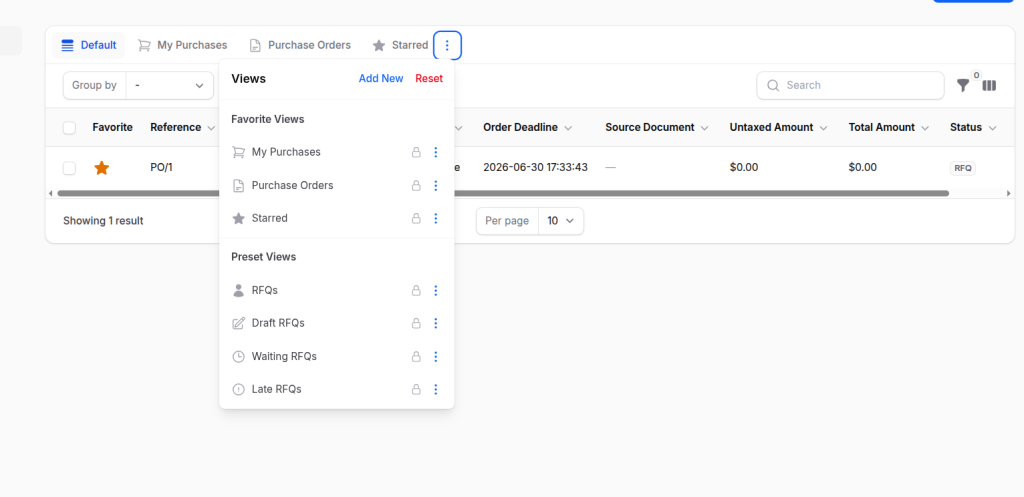Open the three-dot menu beside Starred tab
The image size is (1024, 497).
point(447,45)
